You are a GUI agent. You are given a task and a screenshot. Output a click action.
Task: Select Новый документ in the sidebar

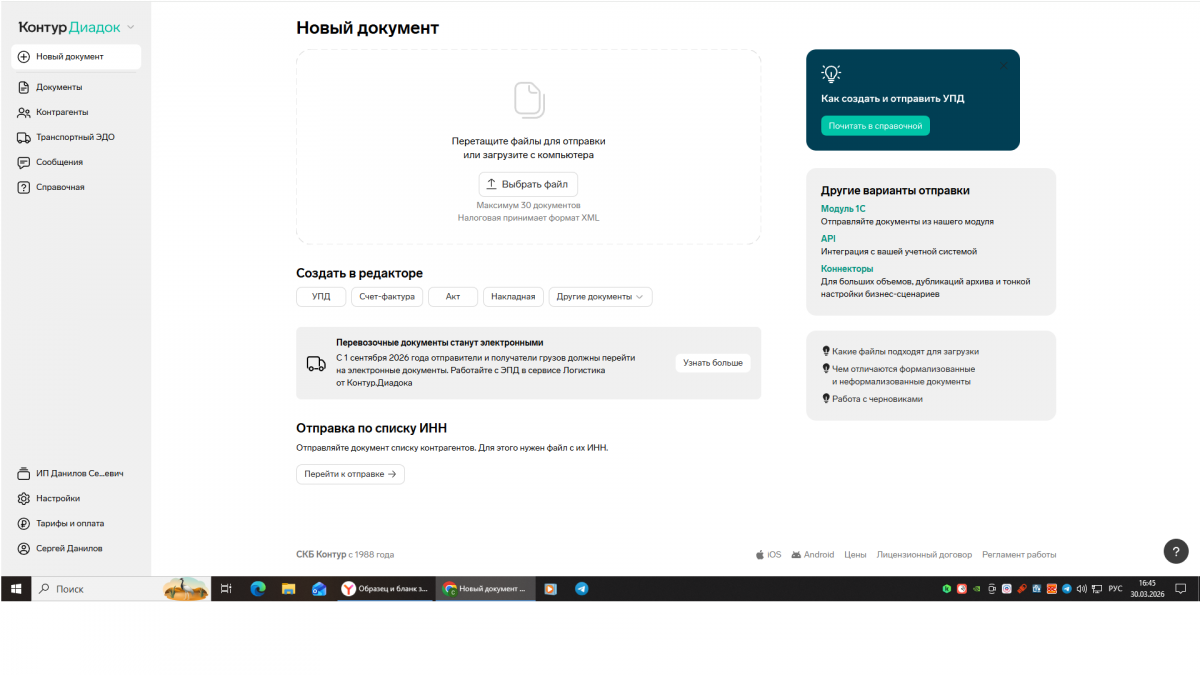(76, 57)
